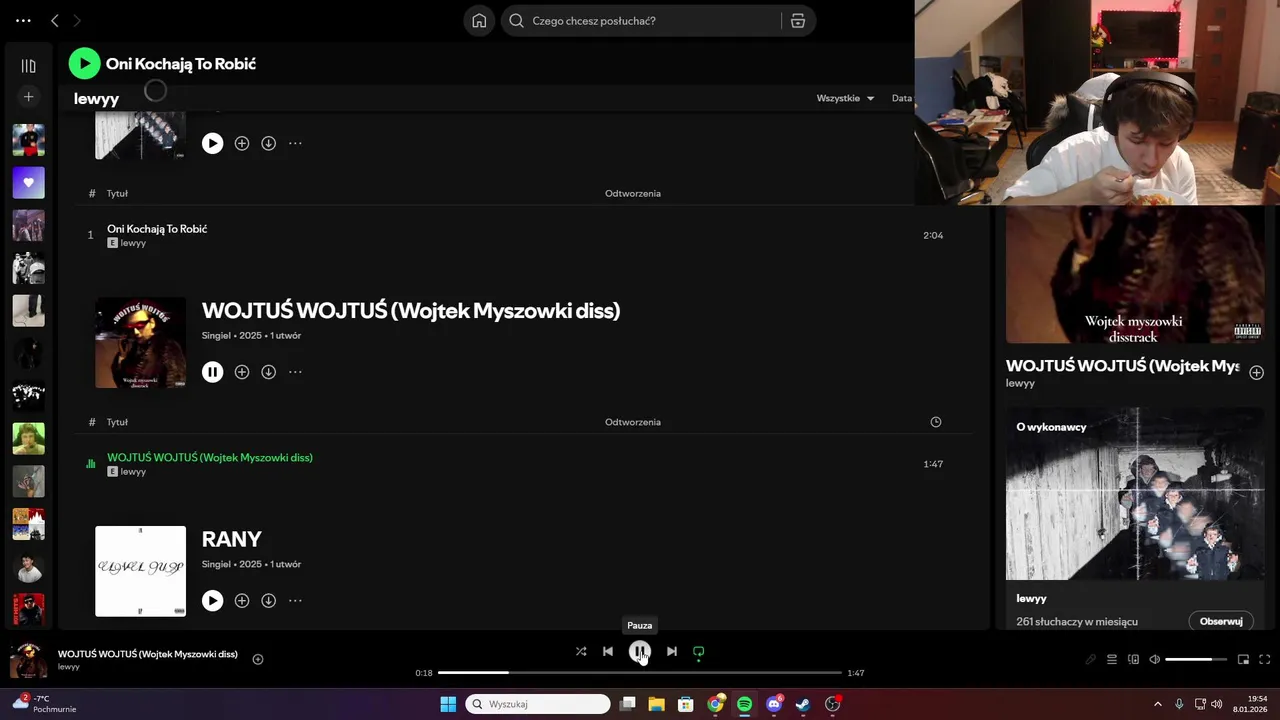Adjust the Spotify volume slider

[1196, 659]
